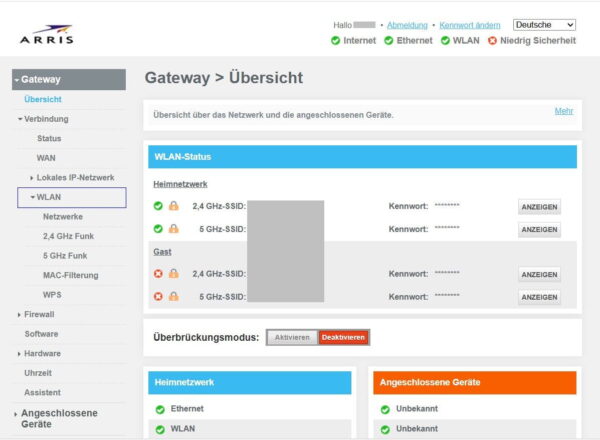This screenshot has width=600, height=440.
Task: Collapse the Gateway menu section
Action: pos(69,80)
